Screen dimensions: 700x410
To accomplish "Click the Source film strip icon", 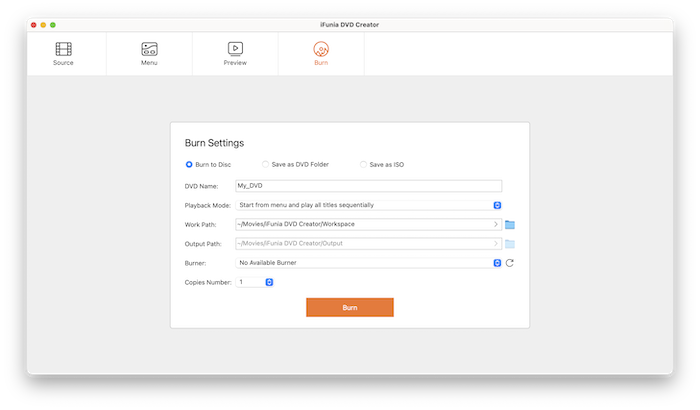I will coord(63,48).
